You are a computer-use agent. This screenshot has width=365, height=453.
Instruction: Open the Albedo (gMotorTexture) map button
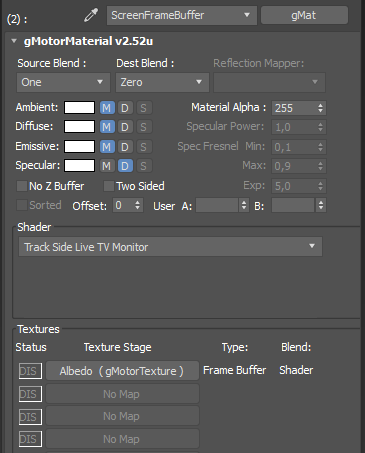pyautogui.click(x=122, y=371)
